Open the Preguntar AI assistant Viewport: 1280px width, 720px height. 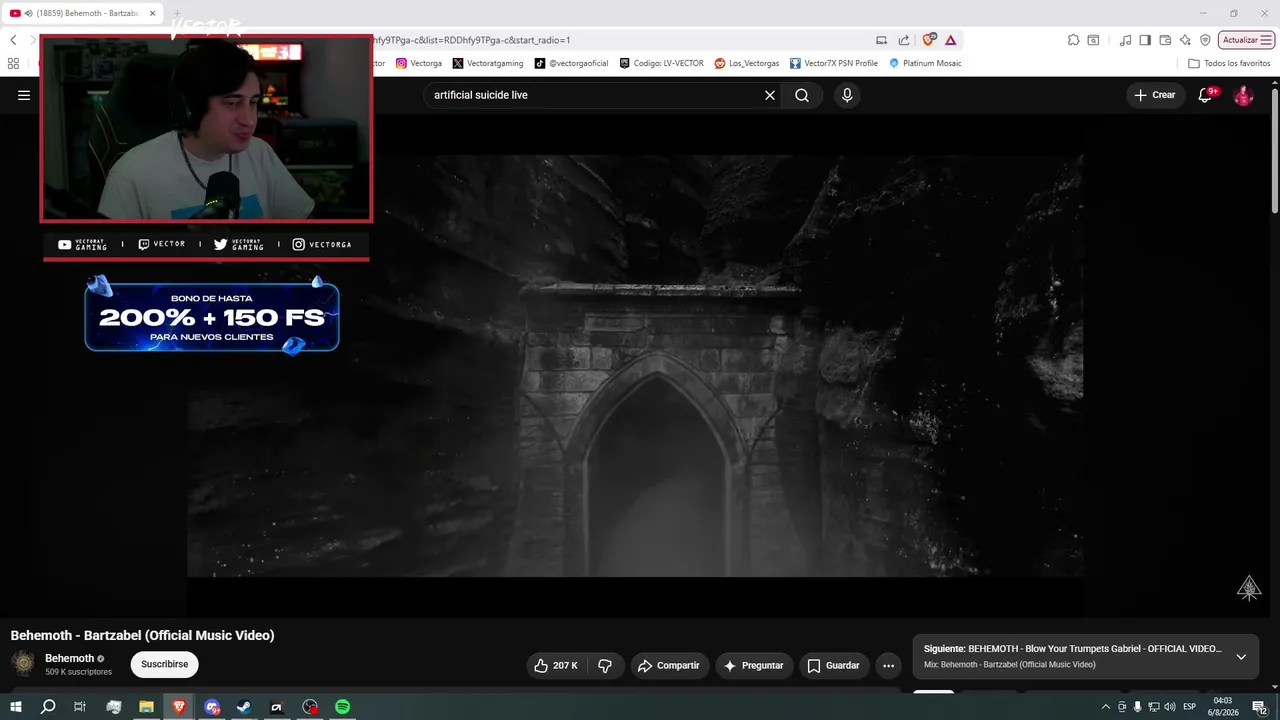point(754,665)
